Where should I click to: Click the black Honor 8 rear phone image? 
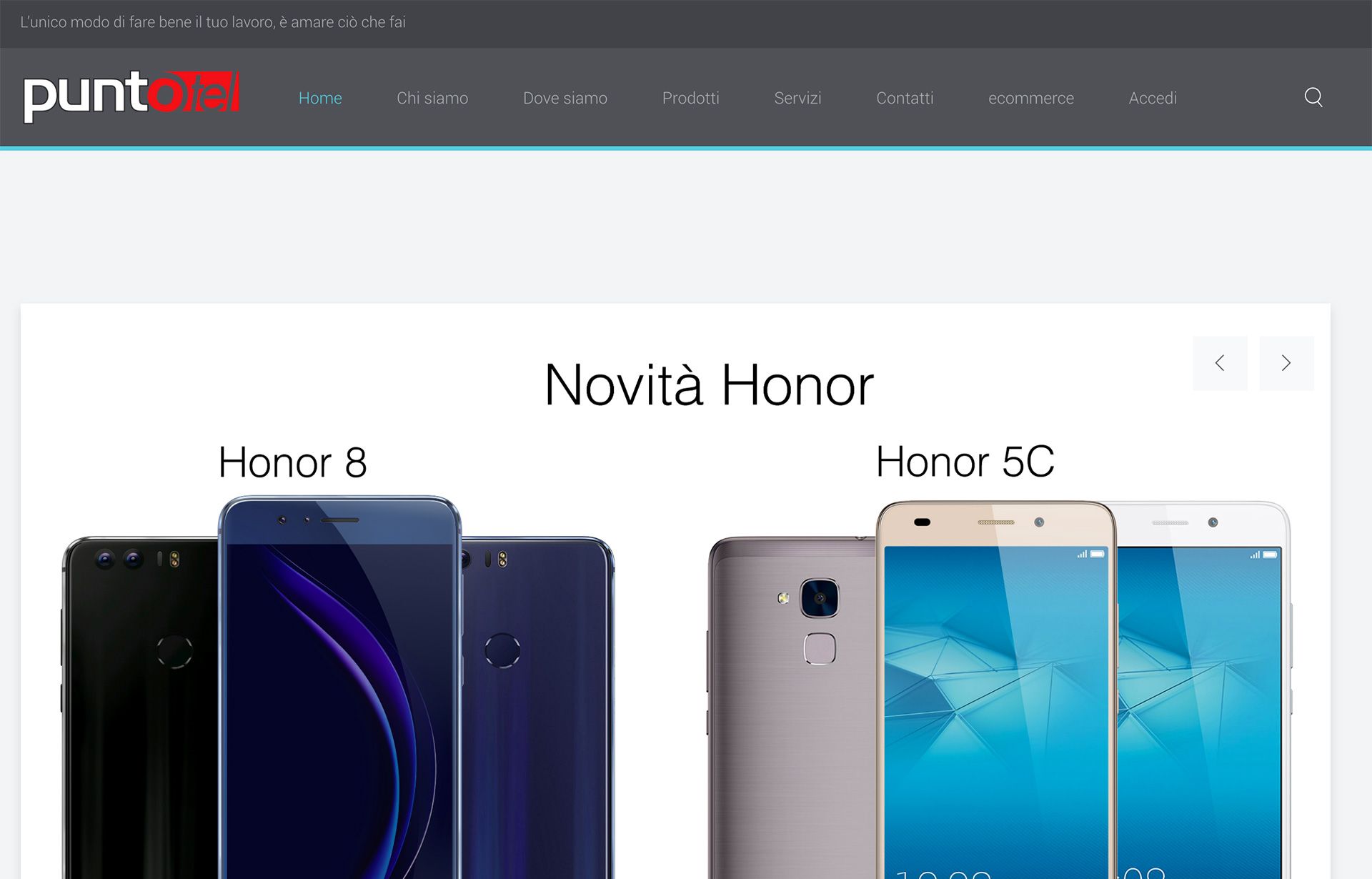[x=141, y=707]
